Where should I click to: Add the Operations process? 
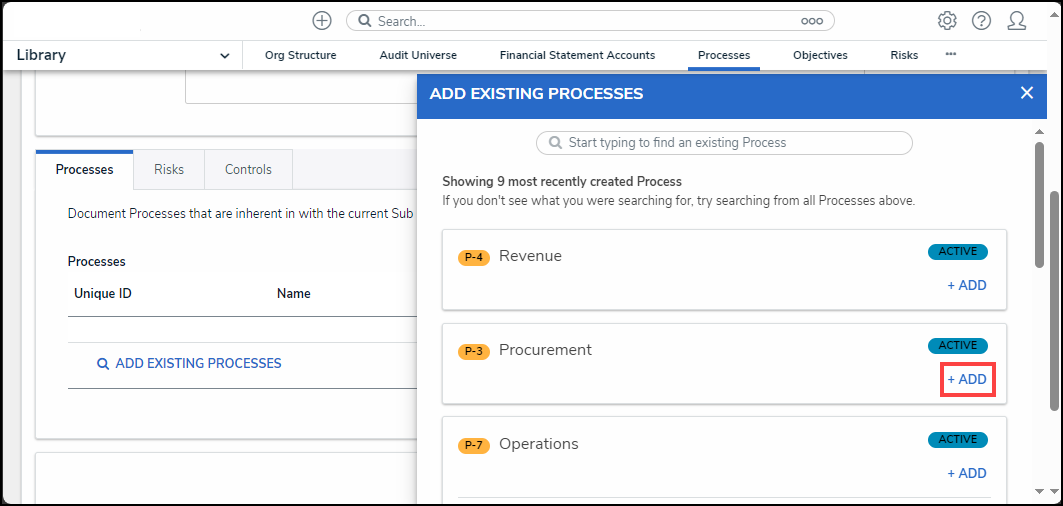pos(967,474)
